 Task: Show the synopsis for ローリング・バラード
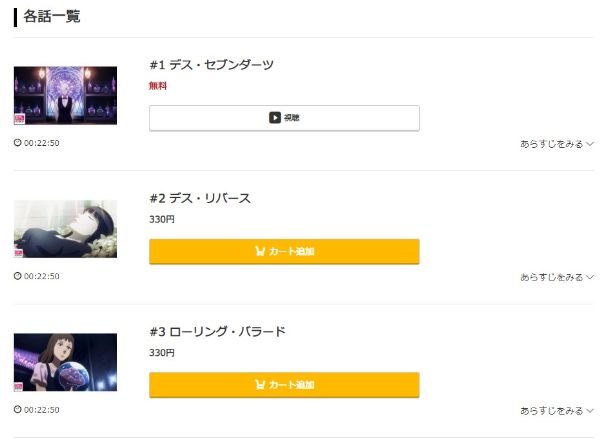(x=557, y=411)
